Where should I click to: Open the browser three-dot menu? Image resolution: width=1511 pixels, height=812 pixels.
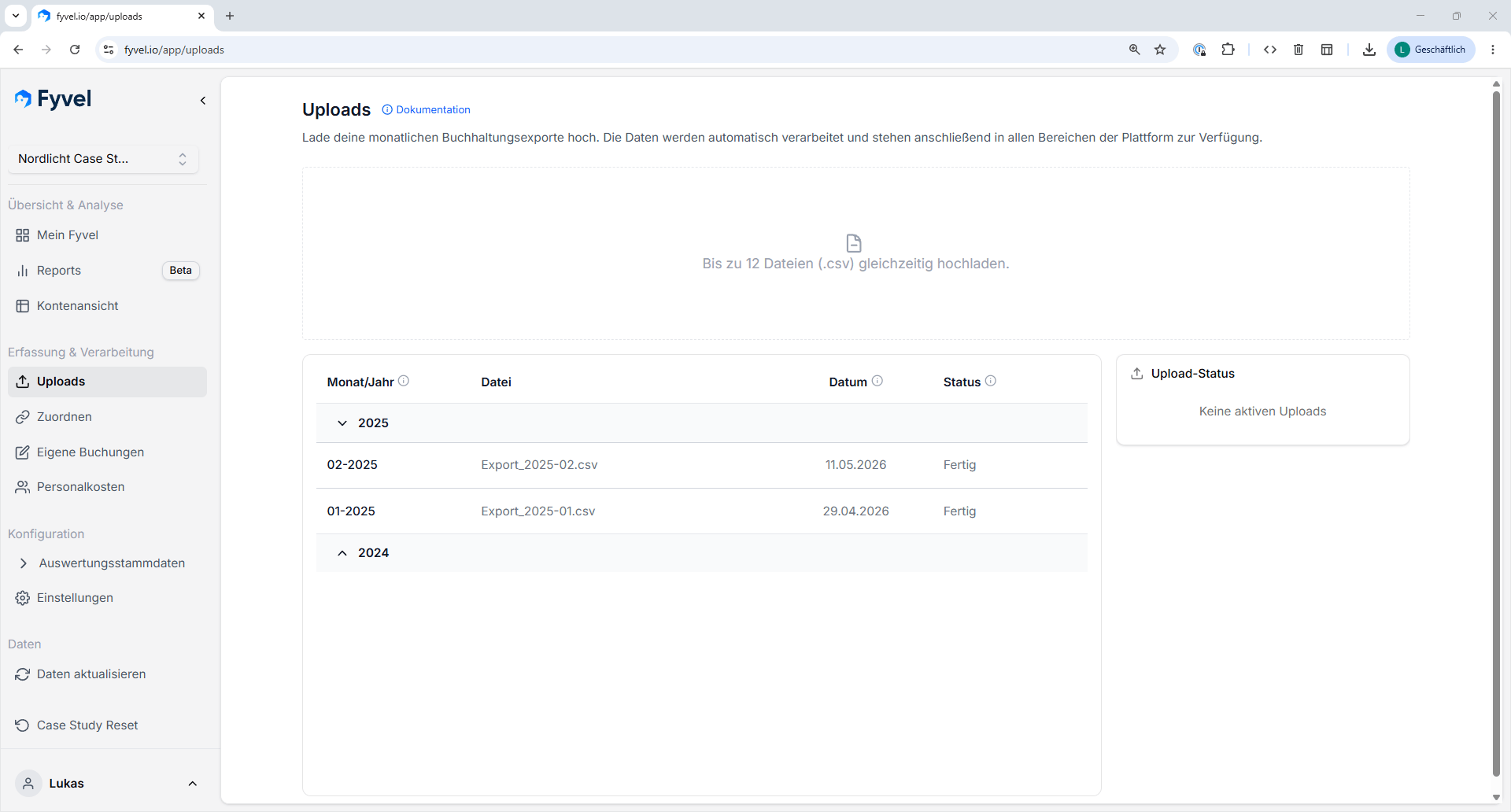click(1493, 50)
